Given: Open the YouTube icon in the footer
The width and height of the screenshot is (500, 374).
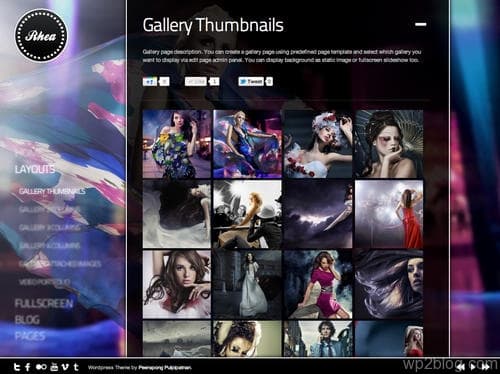Looking at the screenshot, I should (54, 367).
